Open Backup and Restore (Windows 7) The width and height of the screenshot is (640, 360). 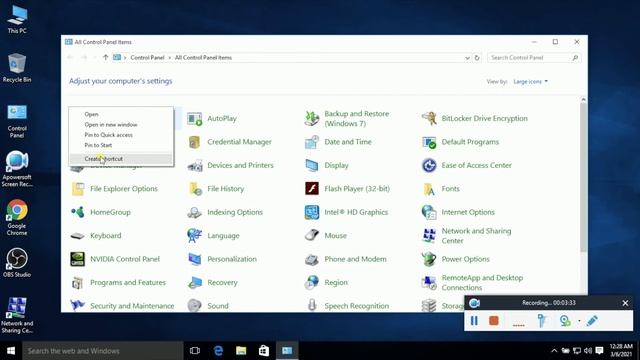pyautogui.click(x=347, y=119)
